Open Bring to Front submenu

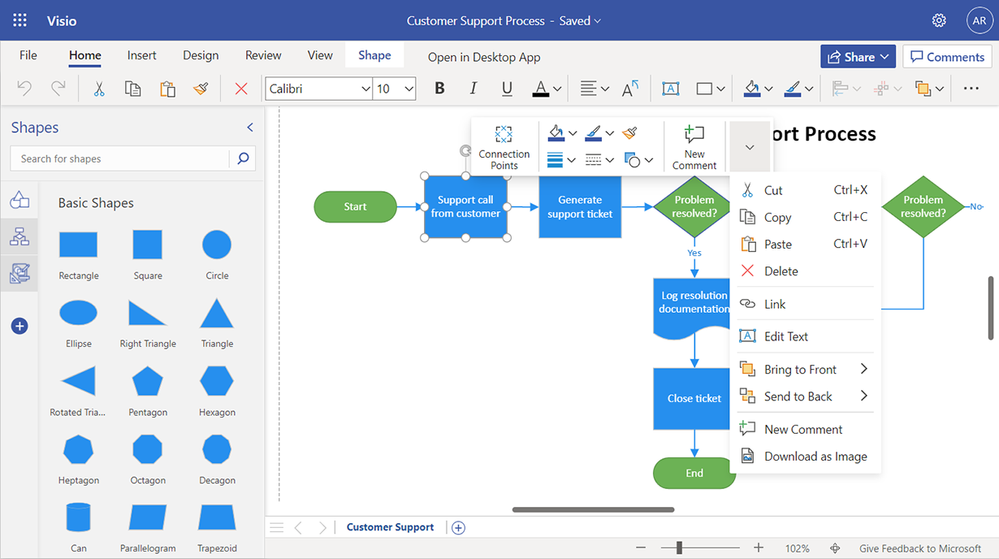coord(805,369)
